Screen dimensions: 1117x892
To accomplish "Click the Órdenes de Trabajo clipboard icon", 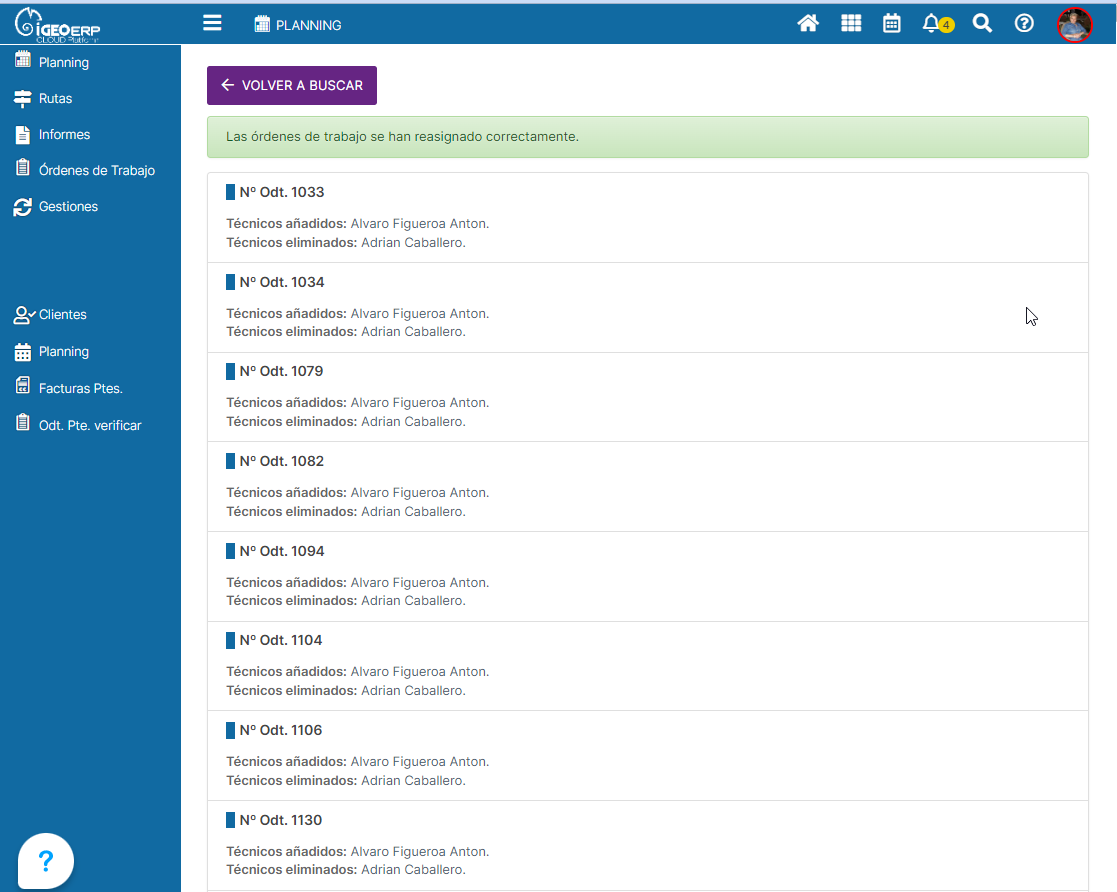I will tap(23, 168).
